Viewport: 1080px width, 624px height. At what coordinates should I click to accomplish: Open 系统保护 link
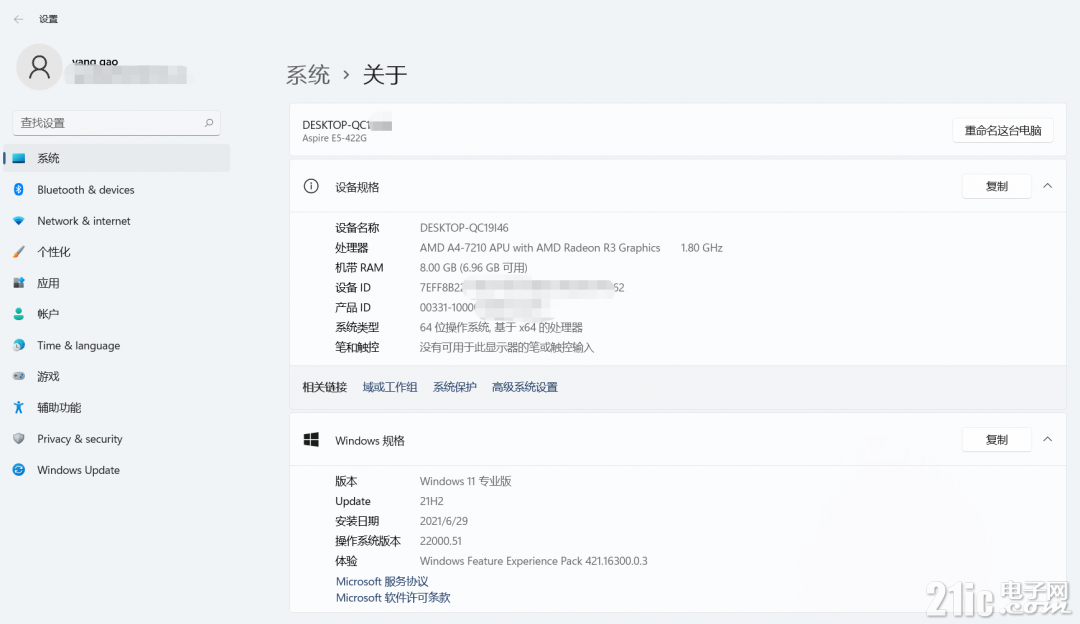[455, 387]
